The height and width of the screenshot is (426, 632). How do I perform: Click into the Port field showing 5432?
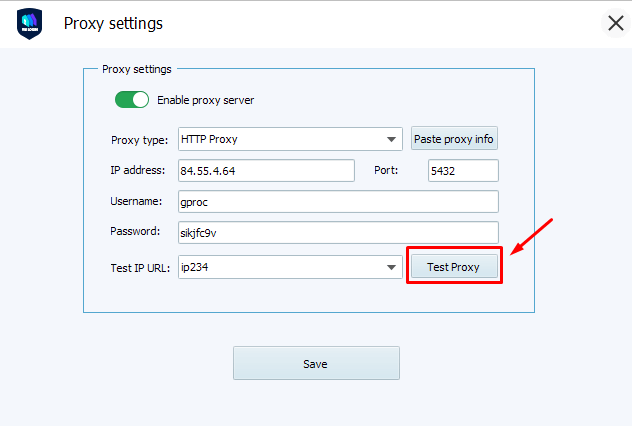pos(462,171)
